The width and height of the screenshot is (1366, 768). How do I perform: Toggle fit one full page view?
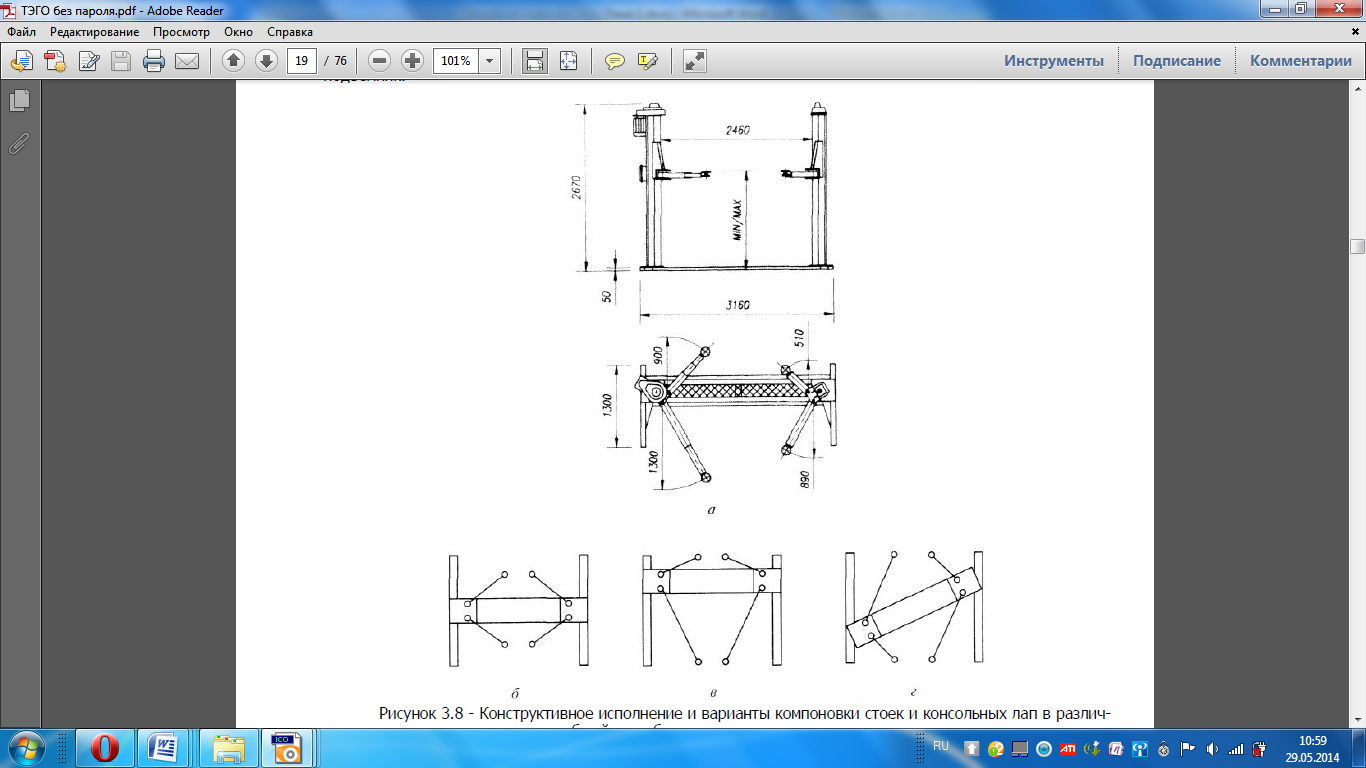(568, 61)
